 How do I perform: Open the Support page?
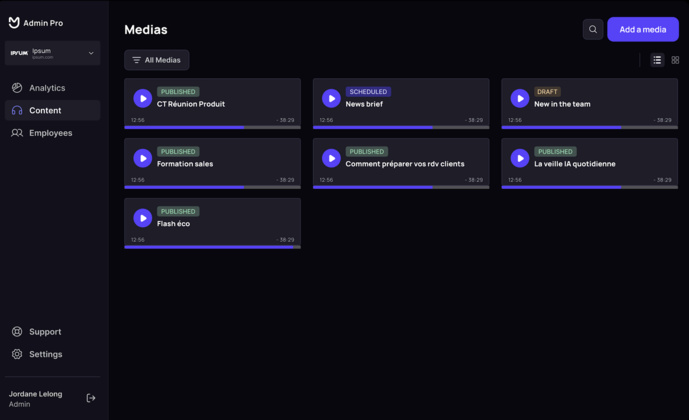pos(45,332)
